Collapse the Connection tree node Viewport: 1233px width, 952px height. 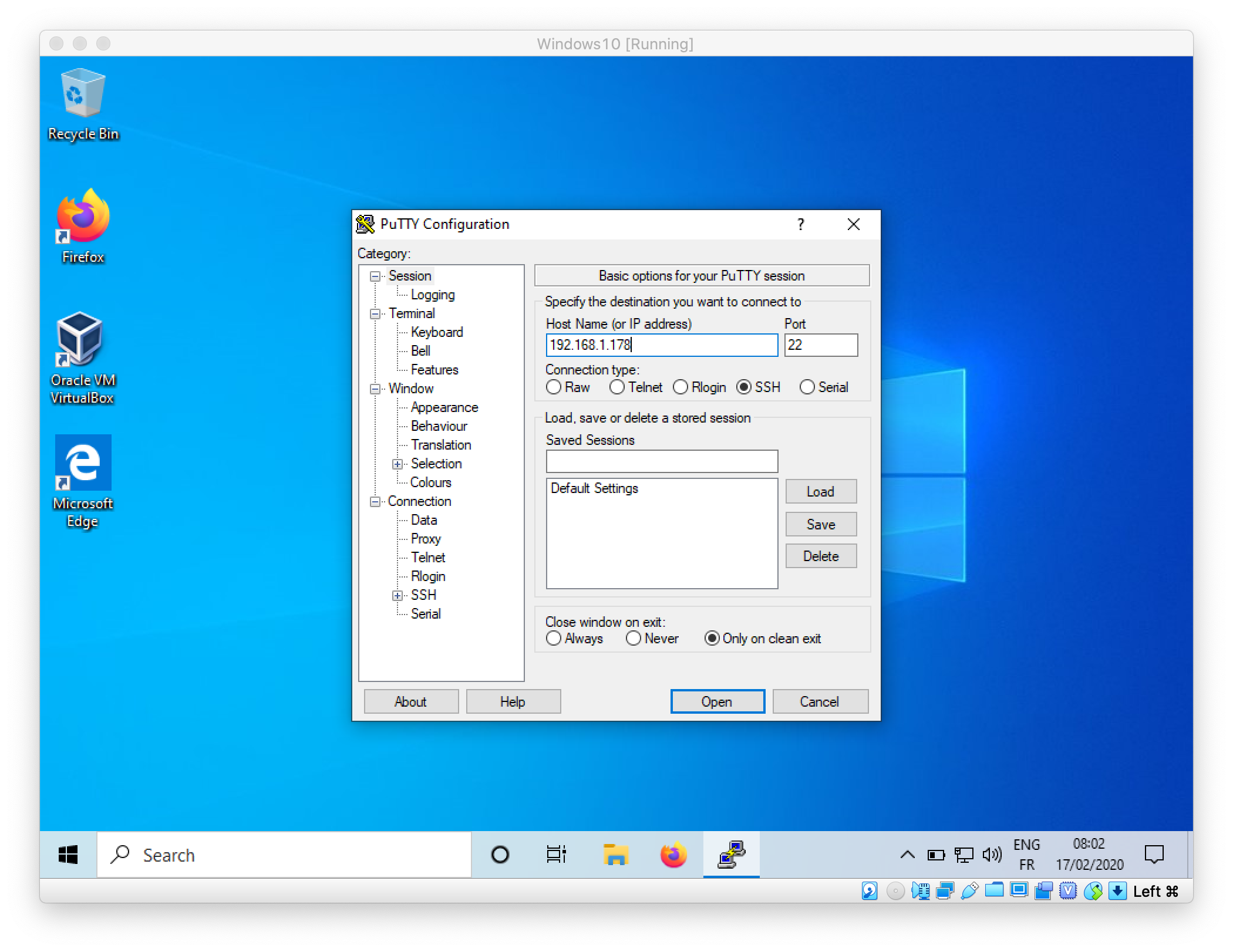click(375, 502)
